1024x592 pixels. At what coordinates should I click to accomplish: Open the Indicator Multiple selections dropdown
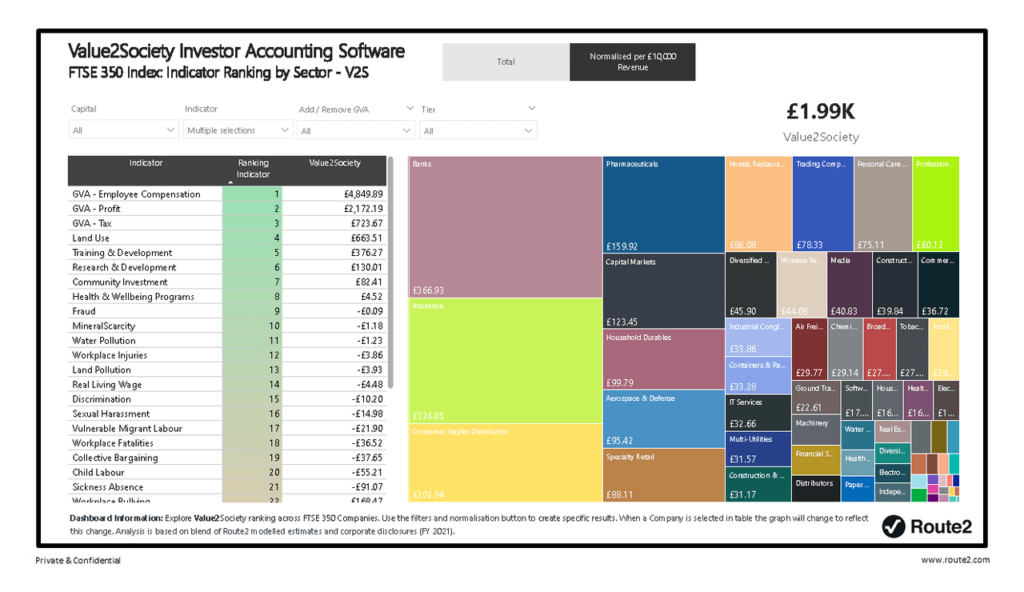coord(237,130)
